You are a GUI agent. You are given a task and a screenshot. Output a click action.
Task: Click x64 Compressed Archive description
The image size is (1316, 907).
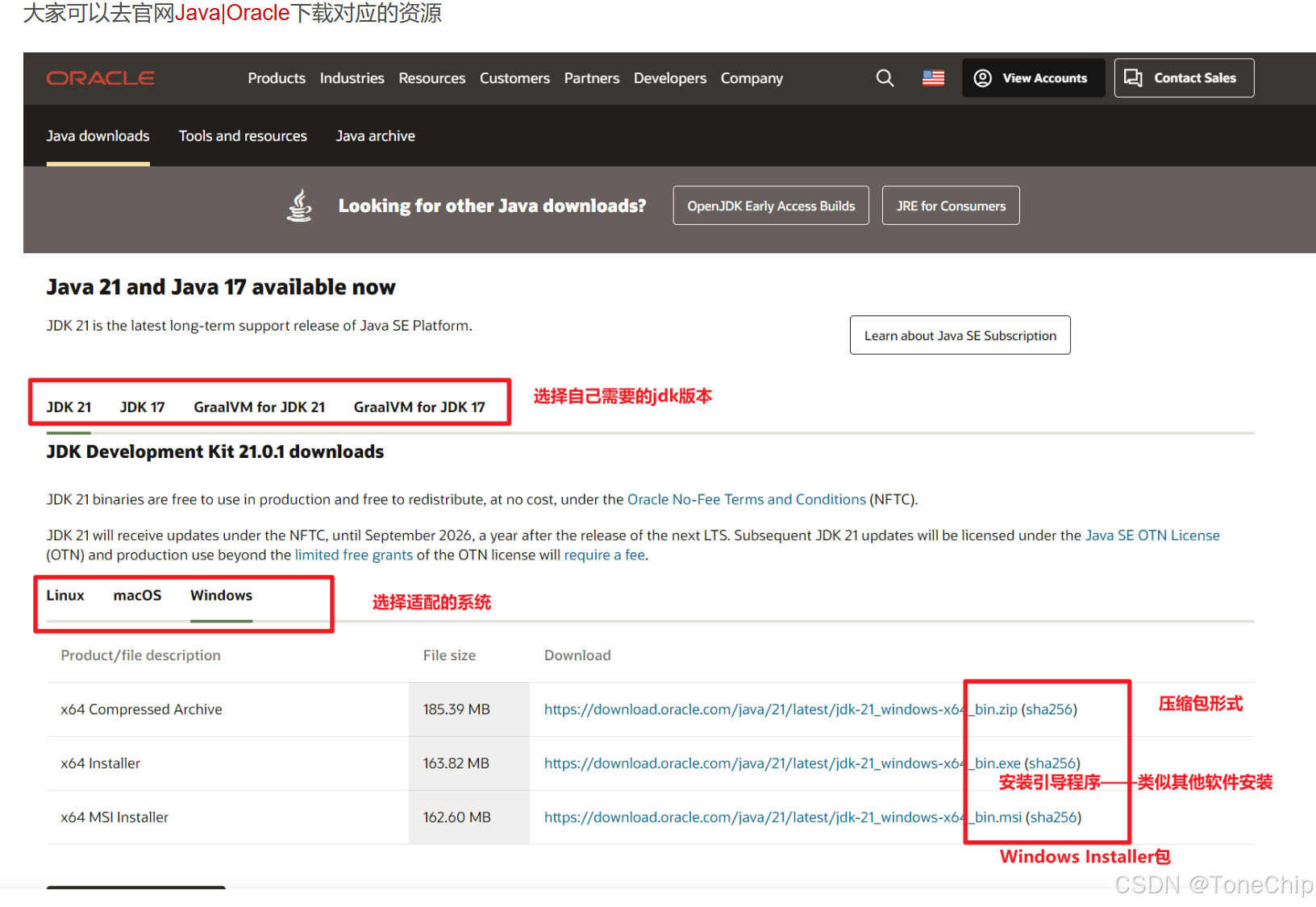click(141, 709)
